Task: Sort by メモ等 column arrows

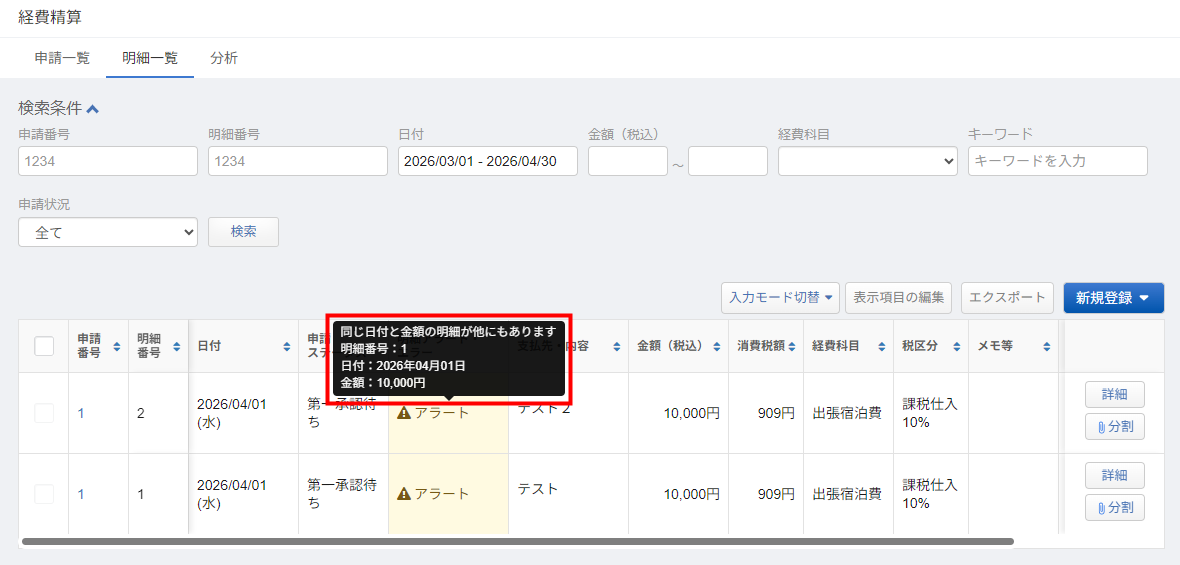Action: click(1046, 346)
